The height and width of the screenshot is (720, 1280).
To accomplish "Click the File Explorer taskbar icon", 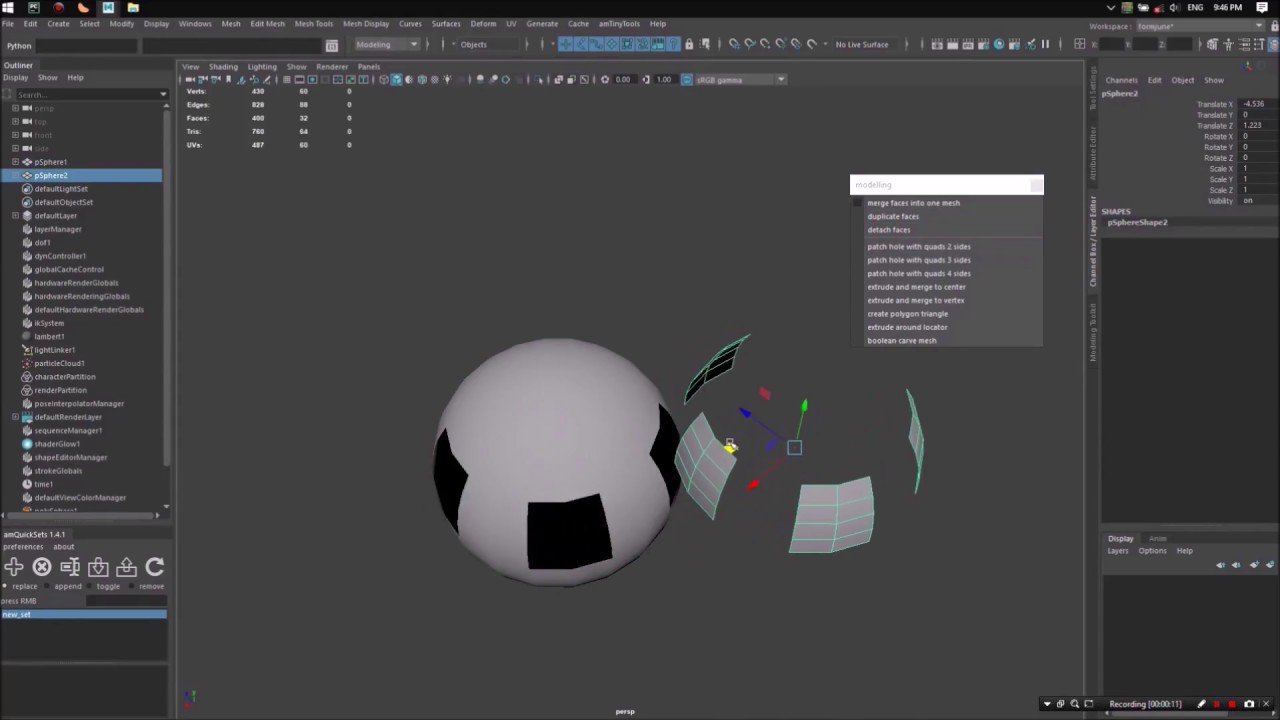I will pos(133,7).
